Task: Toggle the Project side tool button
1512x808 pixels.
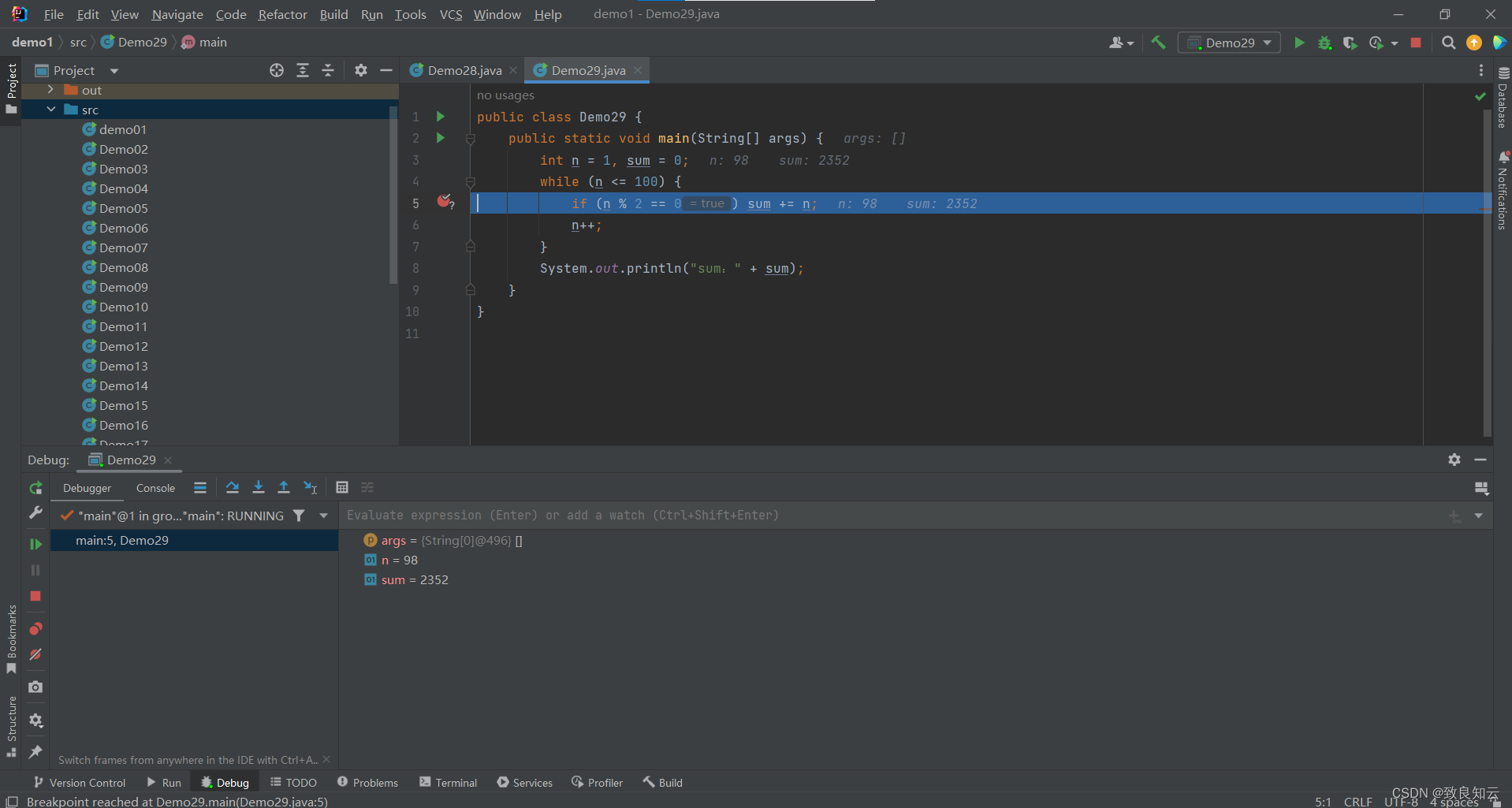Action: (x=11, y=88)
